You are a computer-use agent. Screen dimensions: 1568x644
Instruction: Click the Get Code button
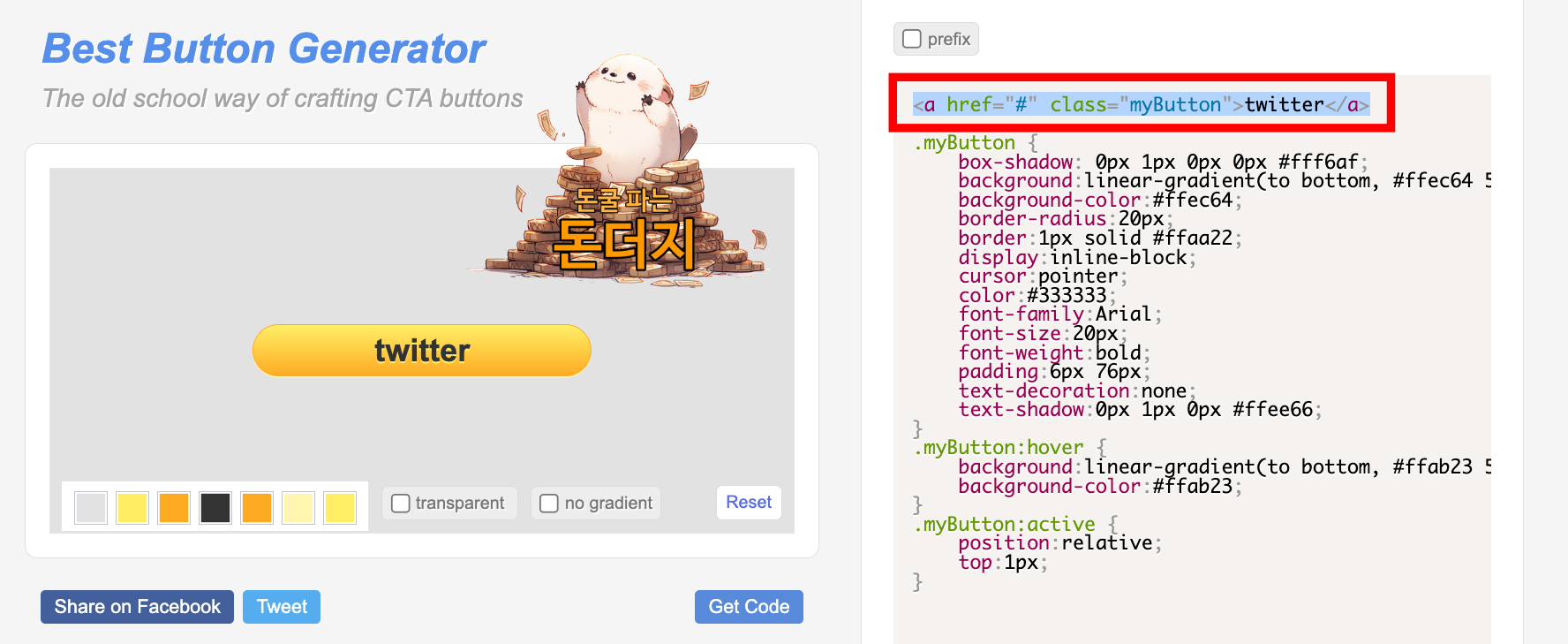pyautogui.click(x=749, y=607)
